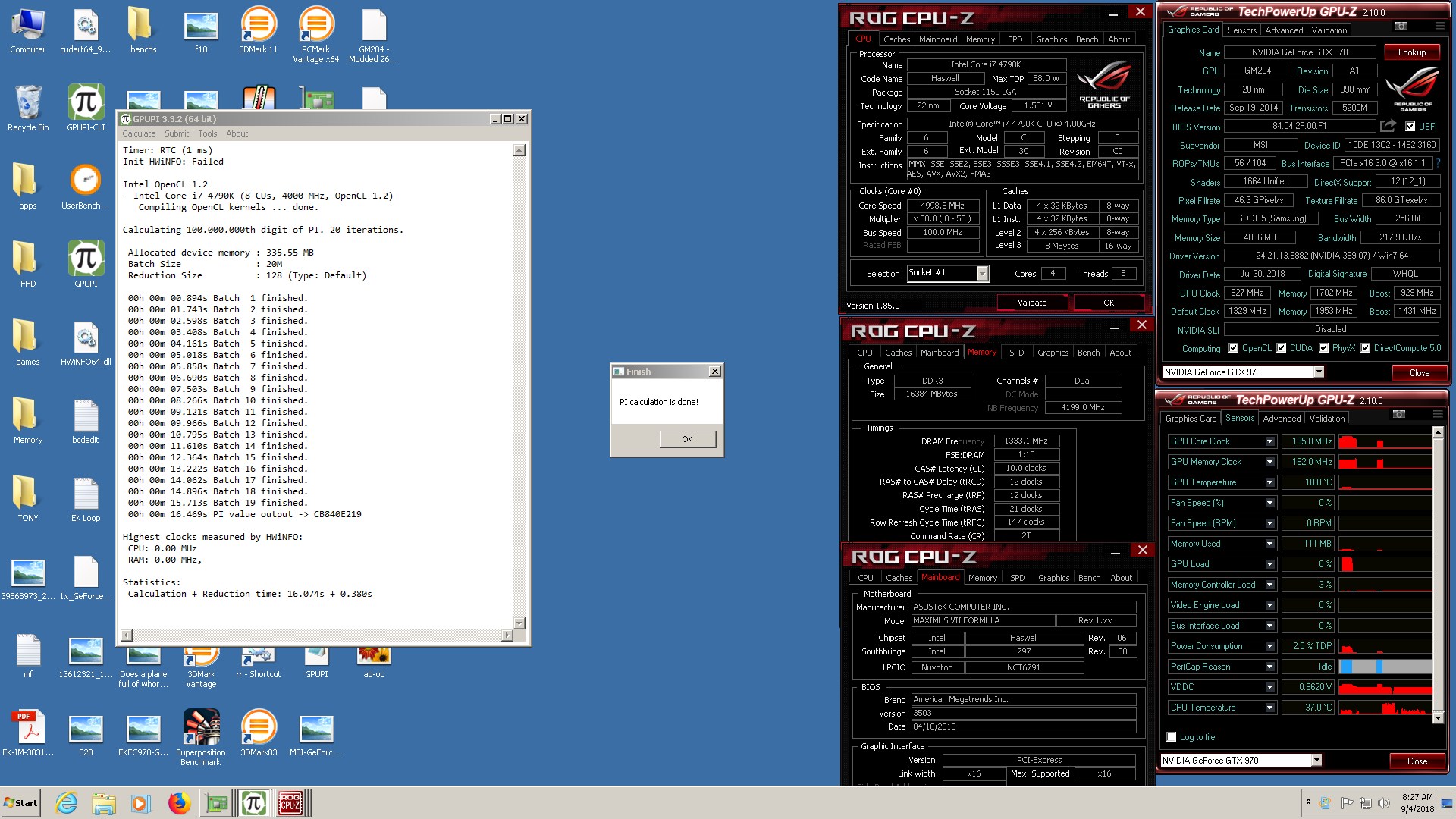
Task: Open the HWiNFO64.dll file icon
Action: 86,343
